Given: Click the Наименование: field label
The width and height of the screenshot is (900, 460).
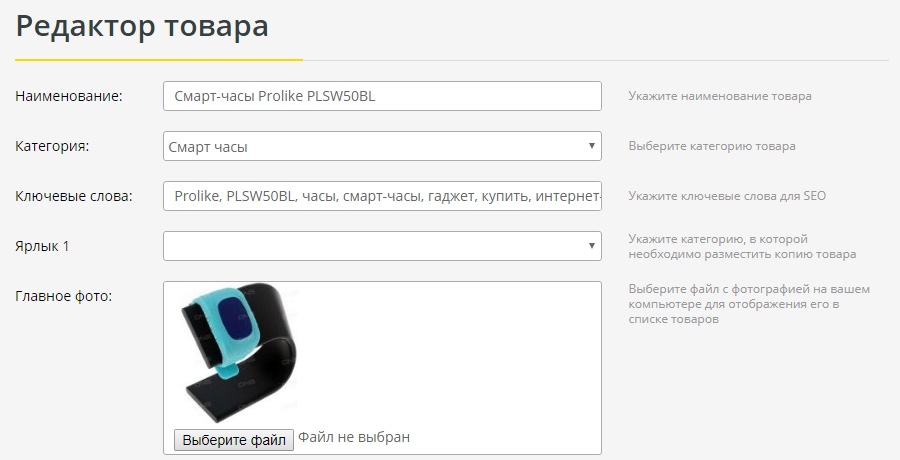Looking at the screenshot, I should pyautogui.click(x=69, y=96).
